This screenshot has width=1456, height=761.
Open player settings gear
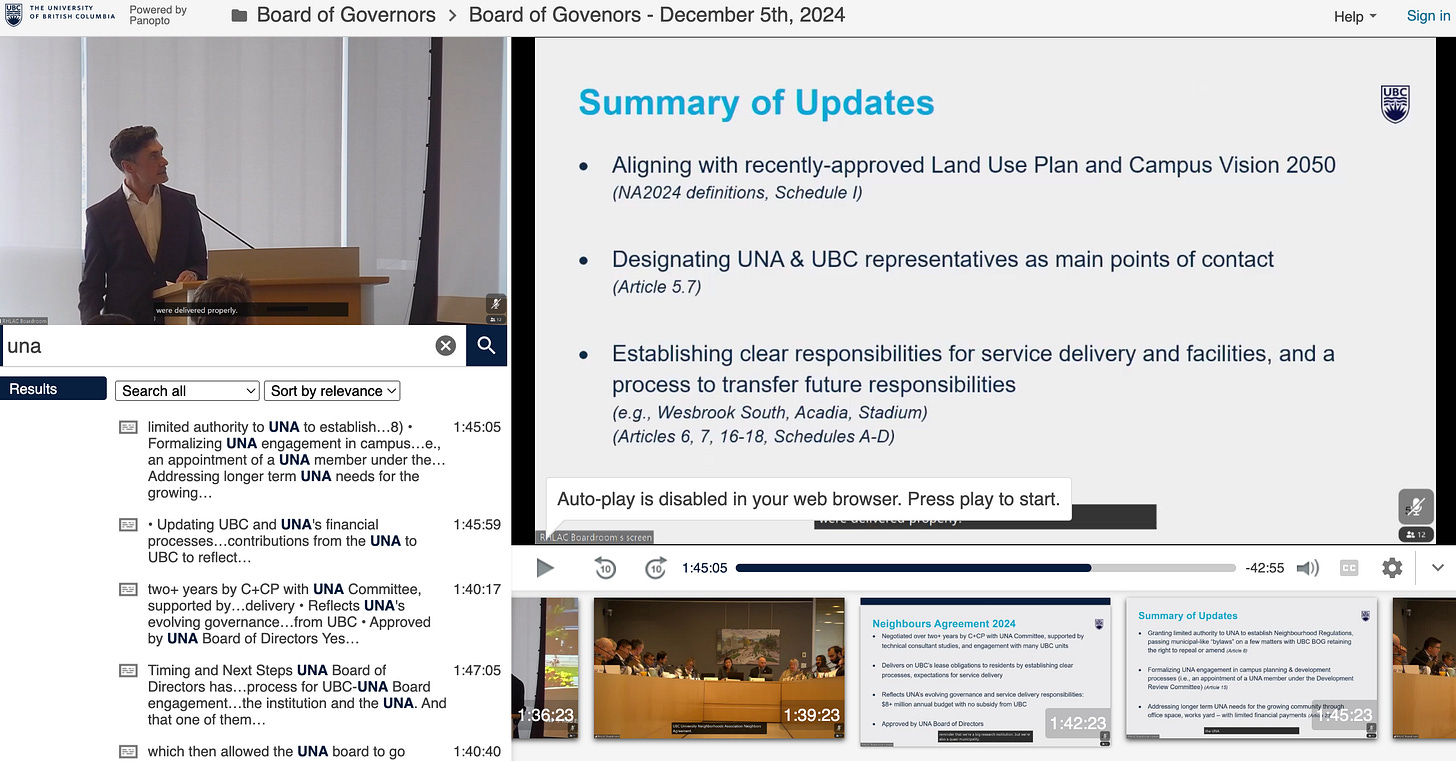pos(1392,568)
